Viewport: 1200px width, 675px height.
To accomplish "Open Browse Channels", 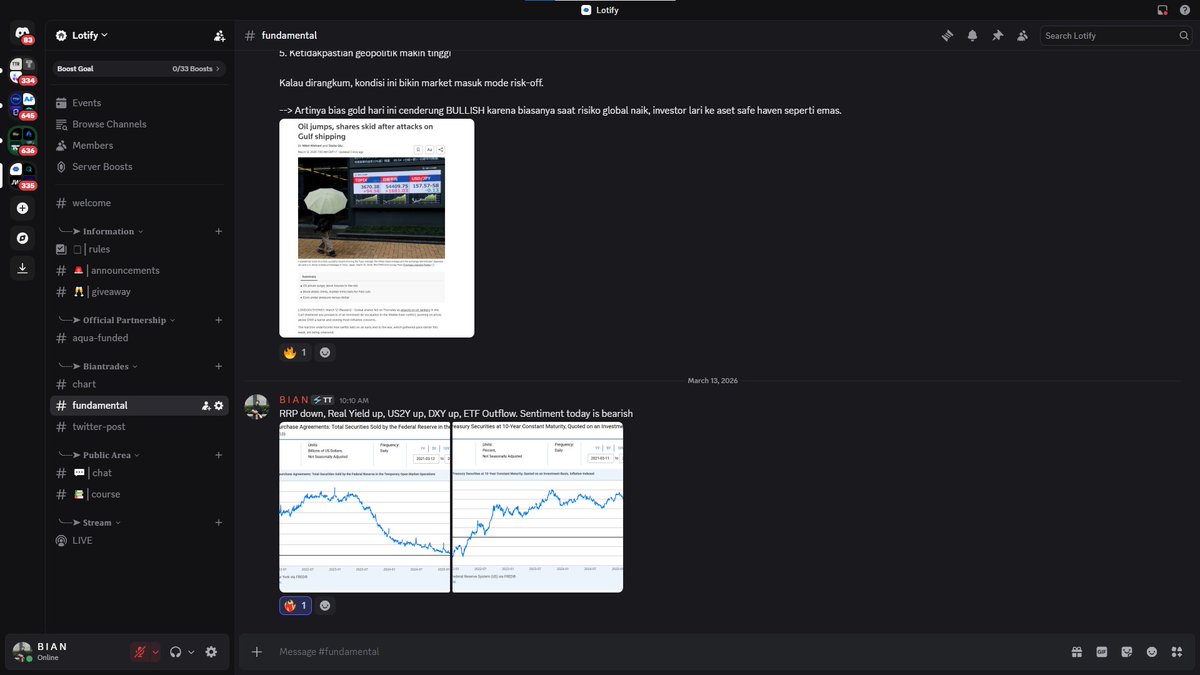I will [138, 124].
